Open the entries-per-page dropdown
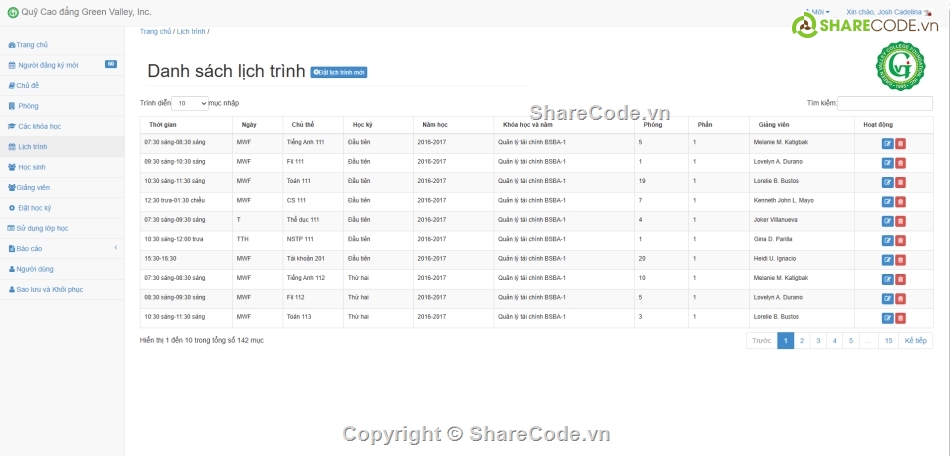This screenshot has height=456, width=950. (190, 103)
